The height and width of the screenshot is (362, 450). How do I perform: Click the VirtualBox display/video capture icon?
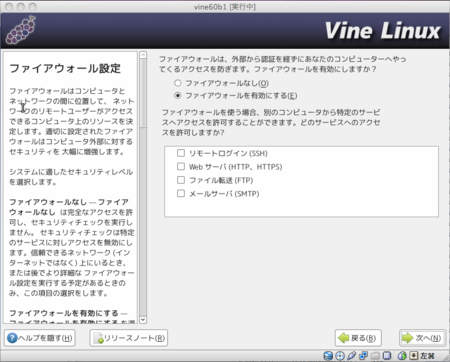[387, 356]
